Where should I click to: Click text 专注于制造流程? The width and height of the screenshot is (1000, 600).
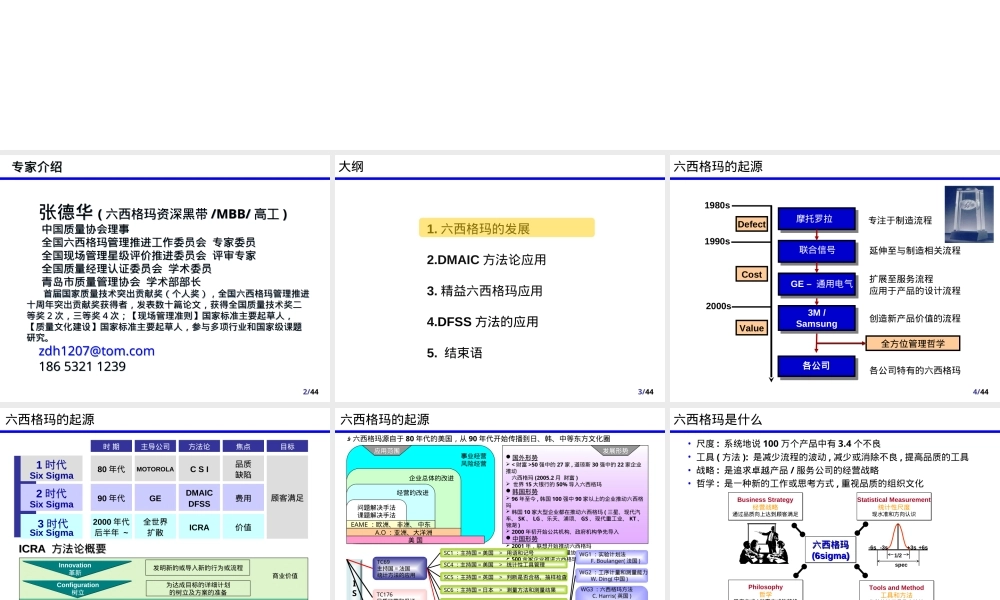[900, 220]
